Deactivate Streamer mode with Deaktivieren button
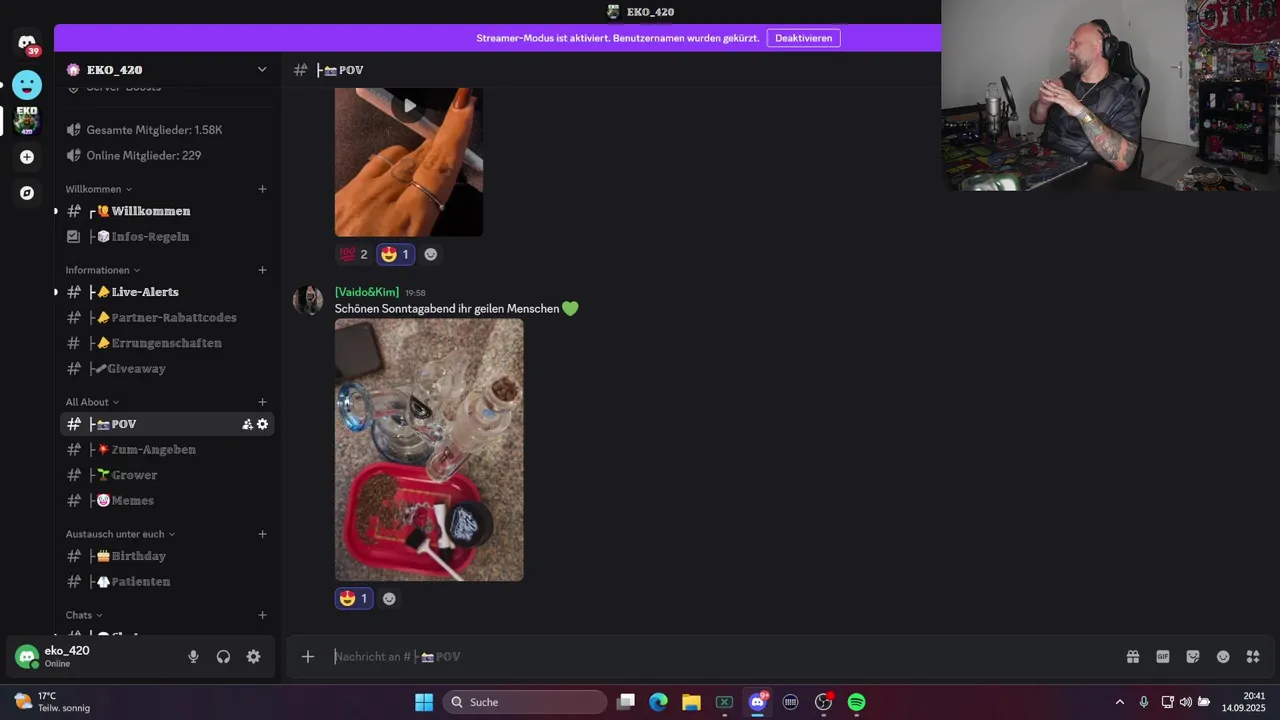Viewport: 1280px width, 720px height. 803,38
